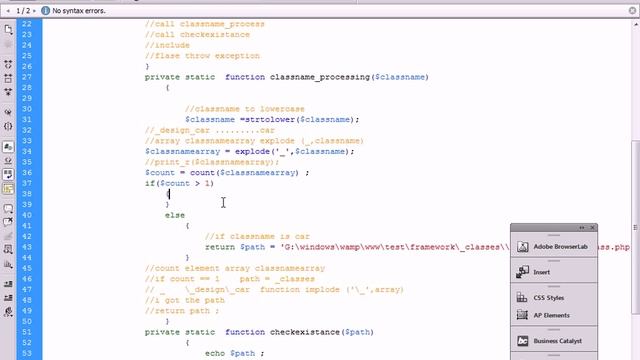
Task: Toggle Highlight Invalid Code button
Action: tap(8, 160)
